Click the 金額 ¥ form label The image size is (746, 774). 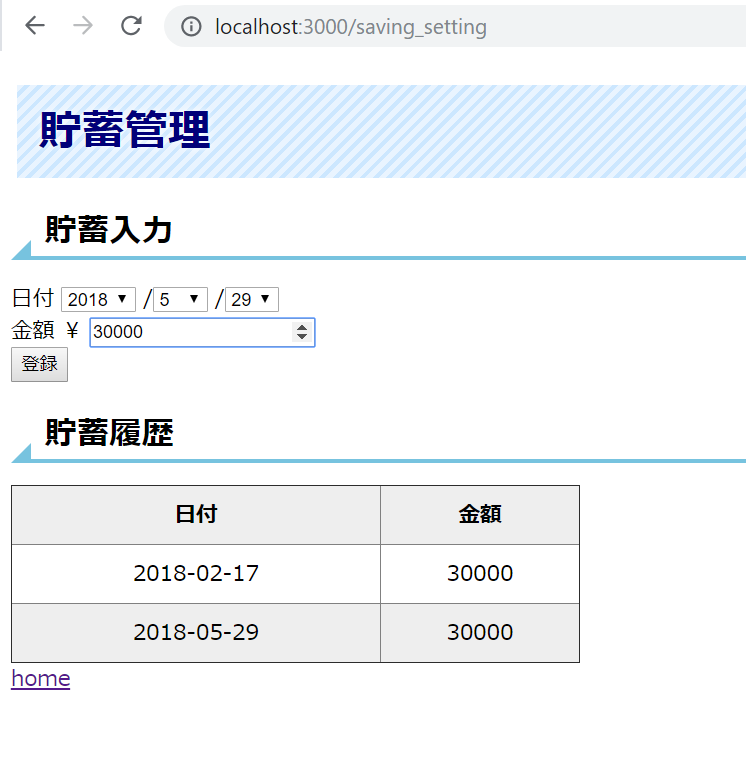pyautogui.click(x=45, y=330)
